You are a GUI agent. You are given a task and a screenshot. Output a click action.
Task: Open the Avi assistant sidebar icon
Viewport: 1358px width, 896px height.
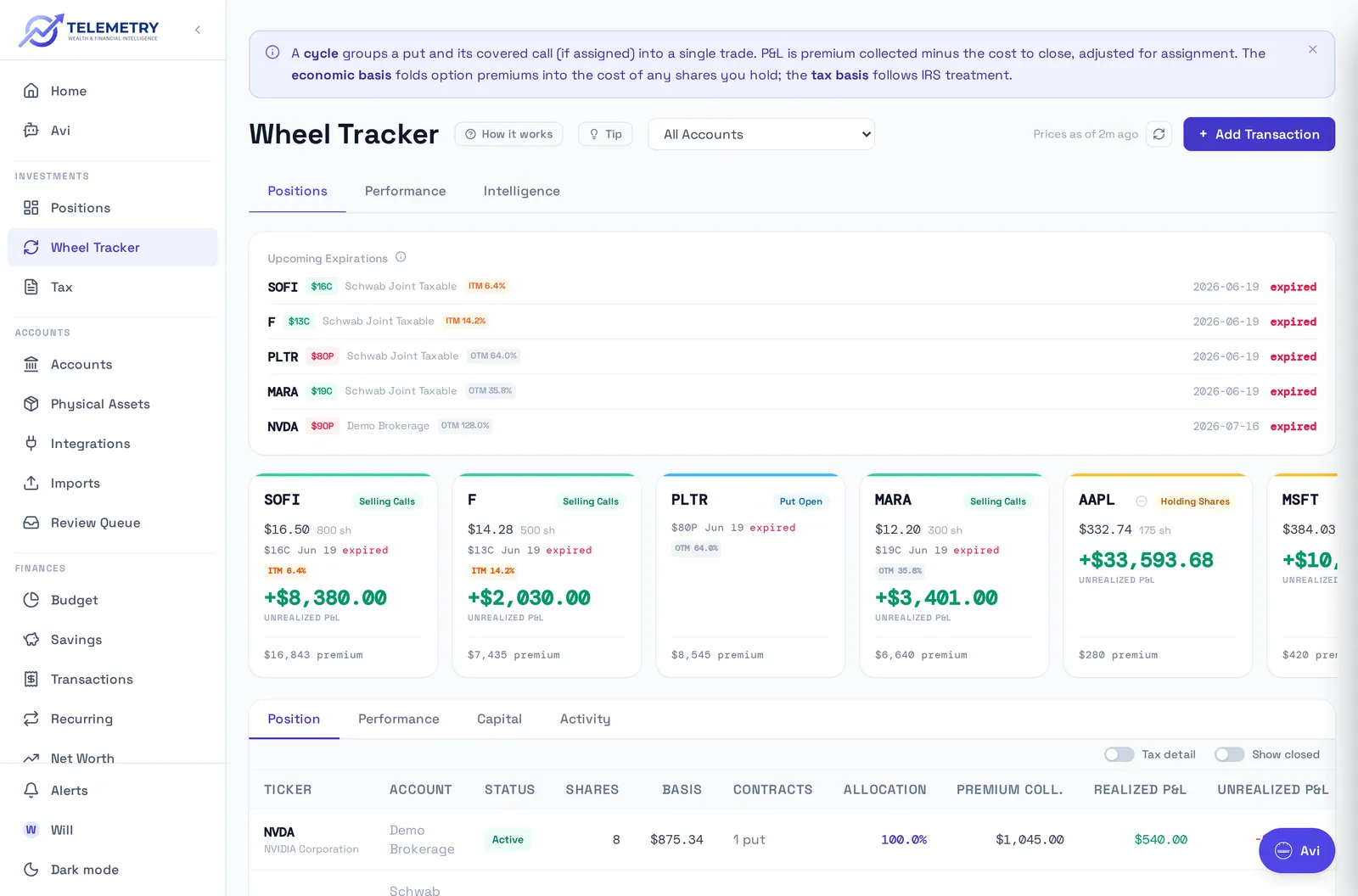(31, 131)
